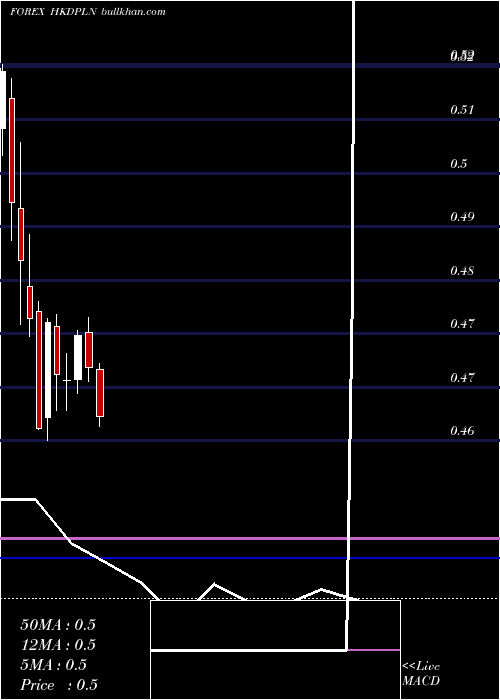Click the bullkhan.com text in the header

134,12
